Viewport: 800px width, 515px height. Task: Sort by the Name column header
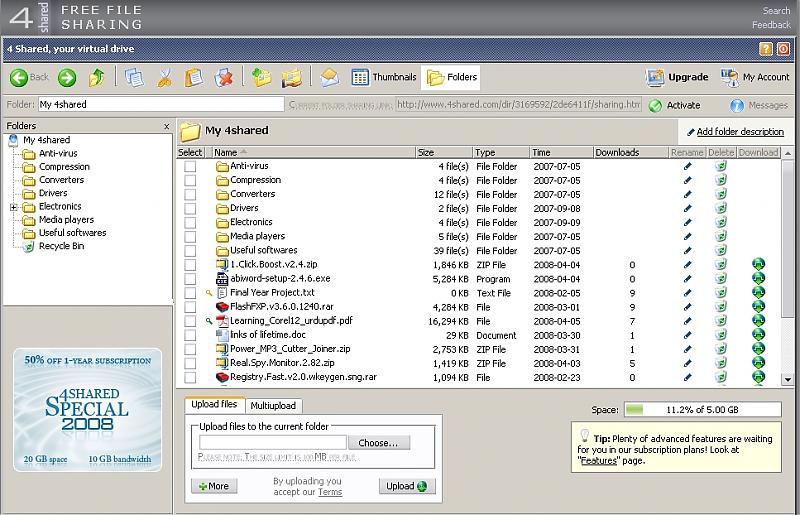pyautogui.click(x=313, y=152)
